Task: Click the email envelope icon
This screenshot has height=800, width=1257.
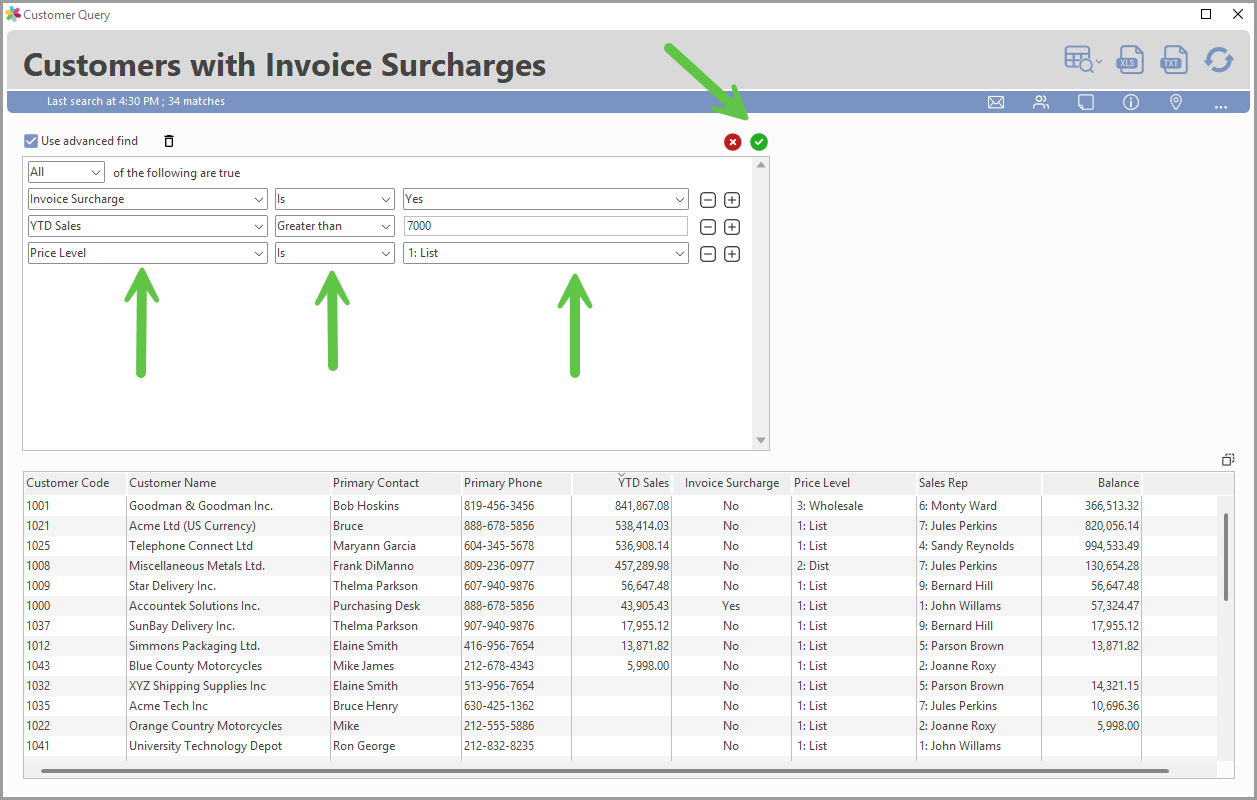Action: (996, 102)
